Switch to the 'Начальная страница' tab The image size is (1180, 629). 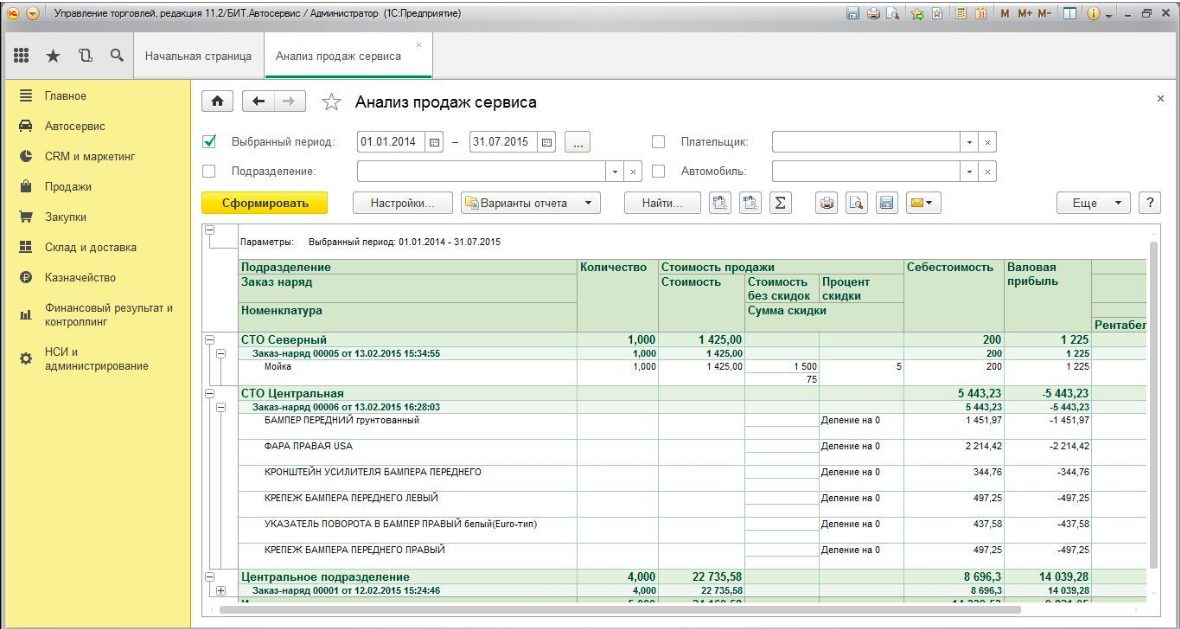197,56
